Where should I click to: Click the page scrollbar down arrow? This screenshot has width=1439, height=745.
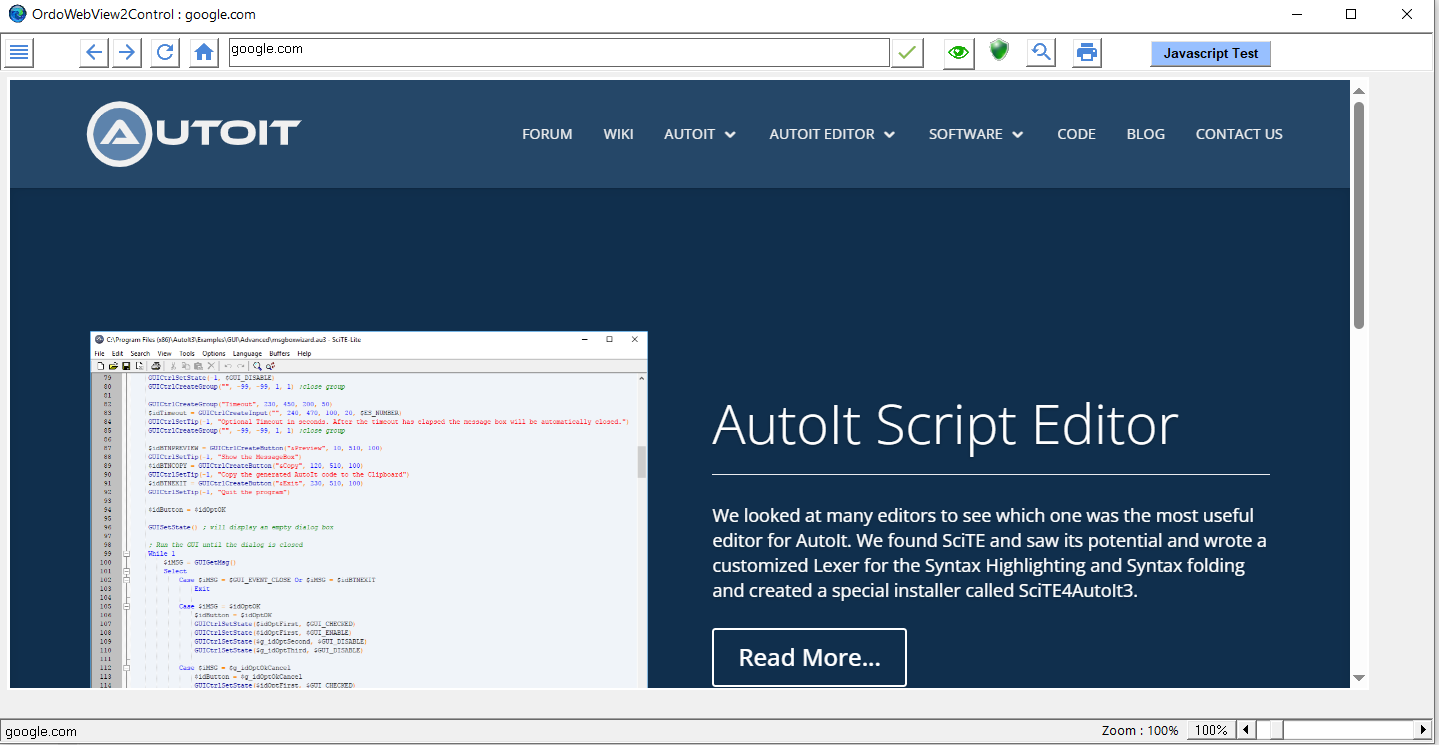pos(1359,678)
